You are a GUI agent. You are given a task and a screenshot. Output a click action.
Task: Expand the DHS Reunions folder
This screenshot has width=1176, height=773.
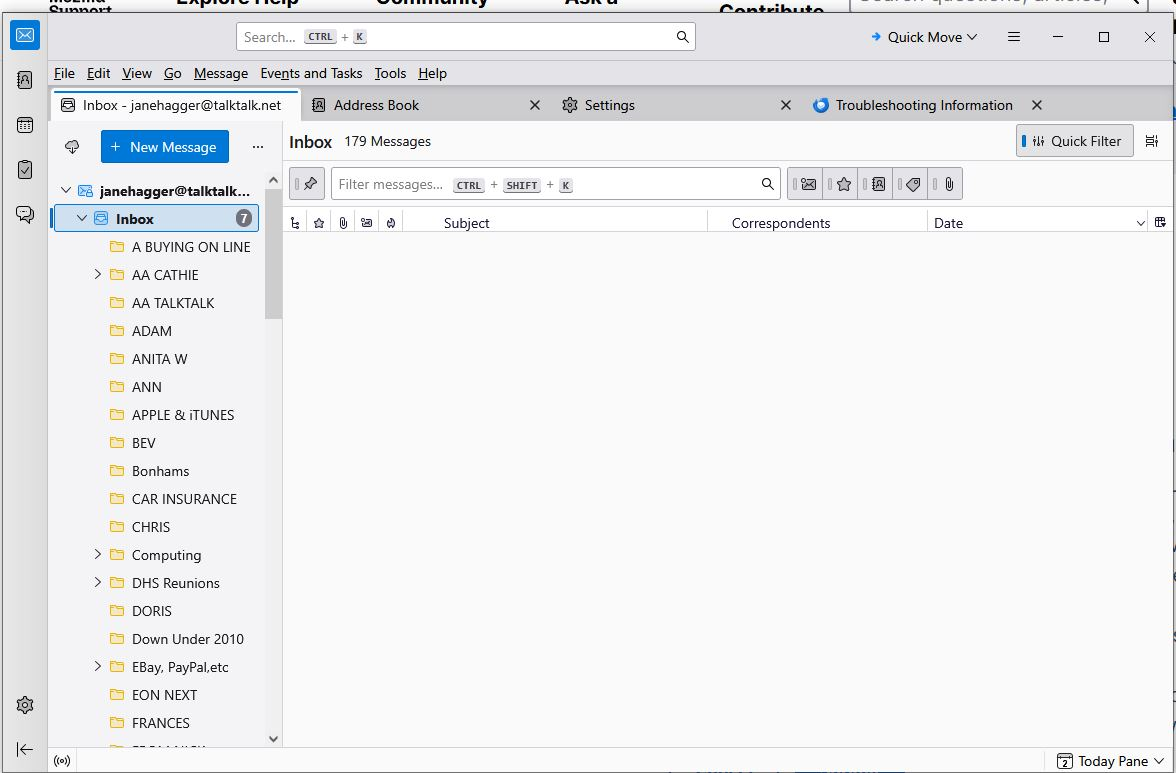(98, 582)
